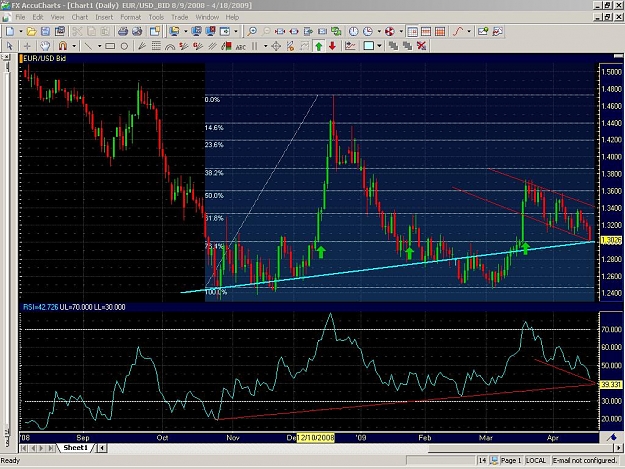Expand the workspace monitor icon dropdown
625x469 pixels.
pyautogui.click(x=186, y=31)
